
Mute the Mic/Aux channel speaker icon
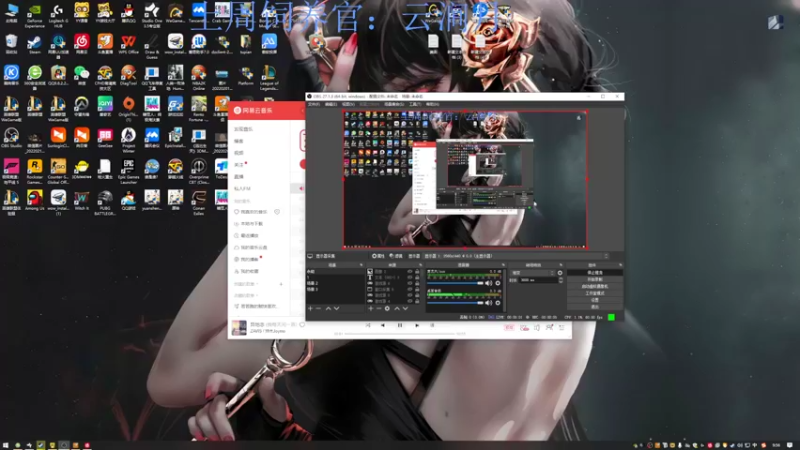pyautogui.click(x=488, y=283)
